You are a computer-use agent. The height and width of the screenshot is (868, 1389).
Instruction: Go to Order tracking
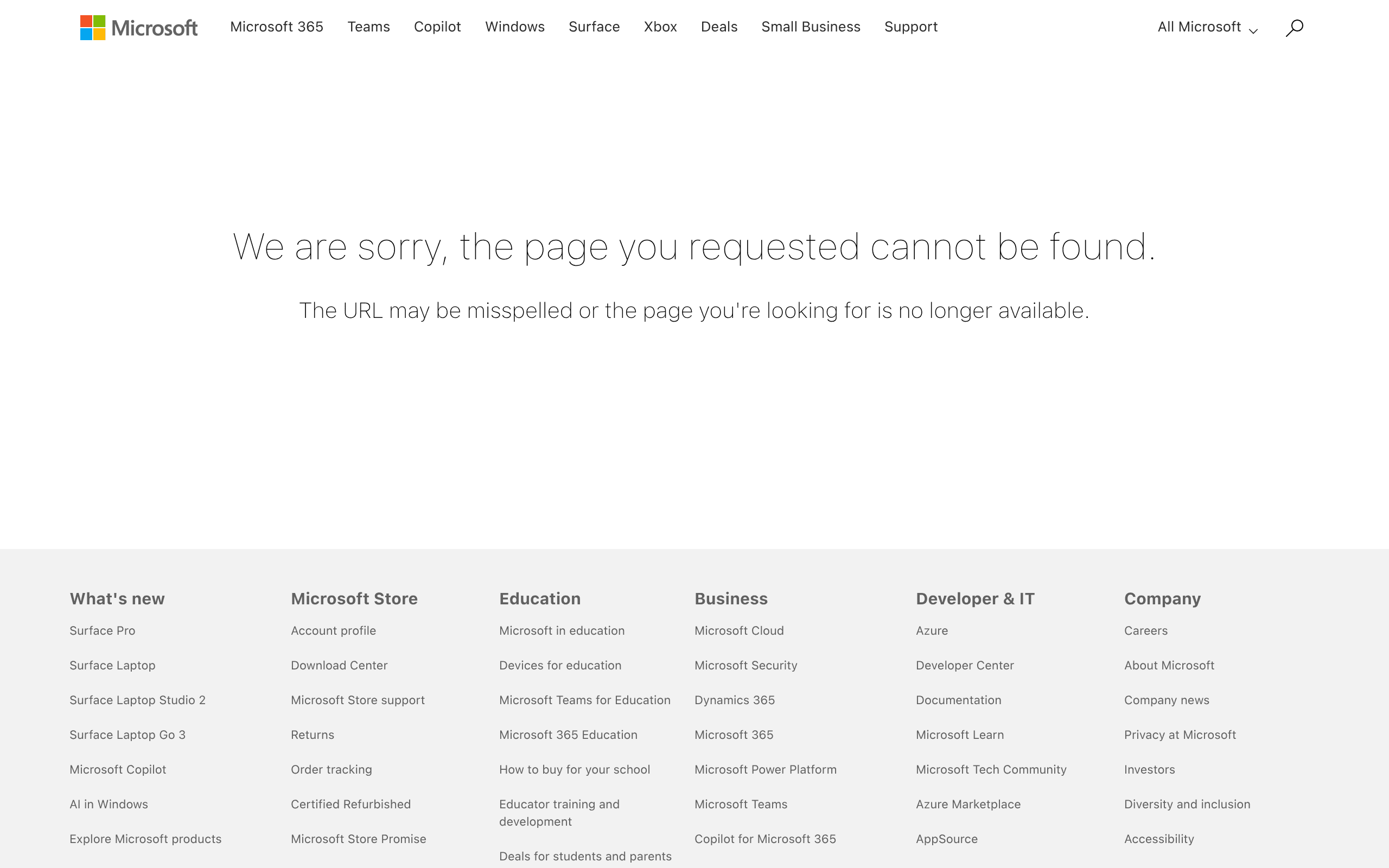click(x=331, y=769)
